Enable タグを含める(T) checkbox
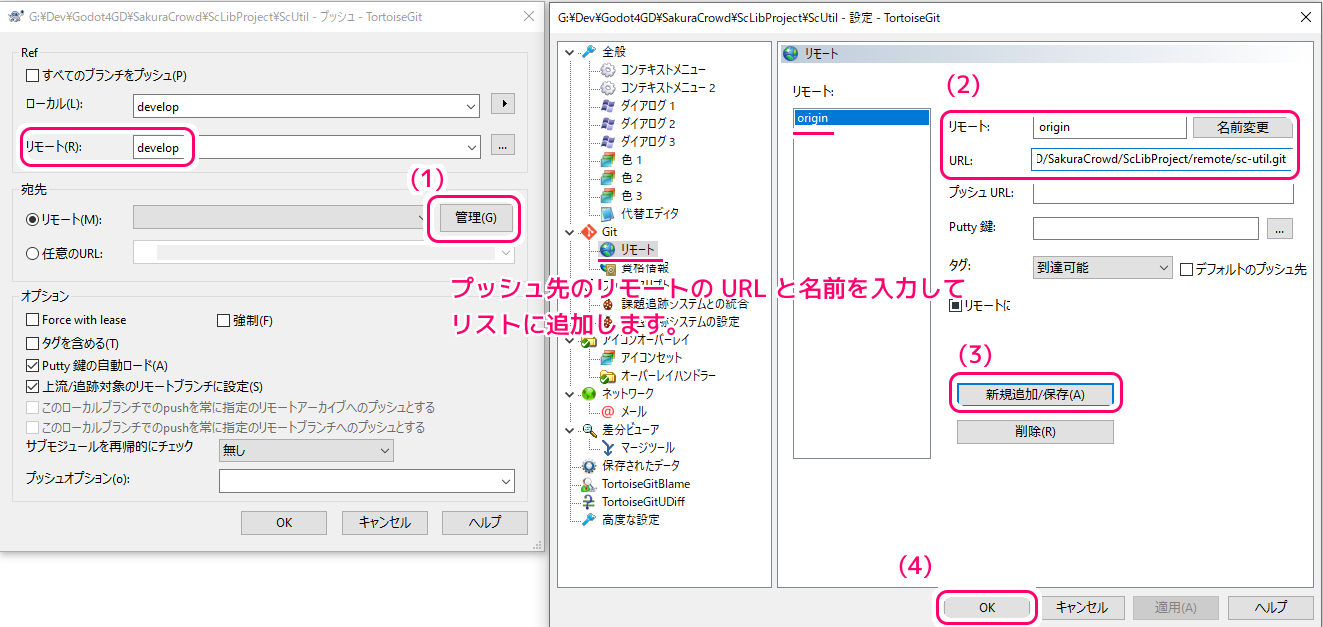 coord(33,343)
